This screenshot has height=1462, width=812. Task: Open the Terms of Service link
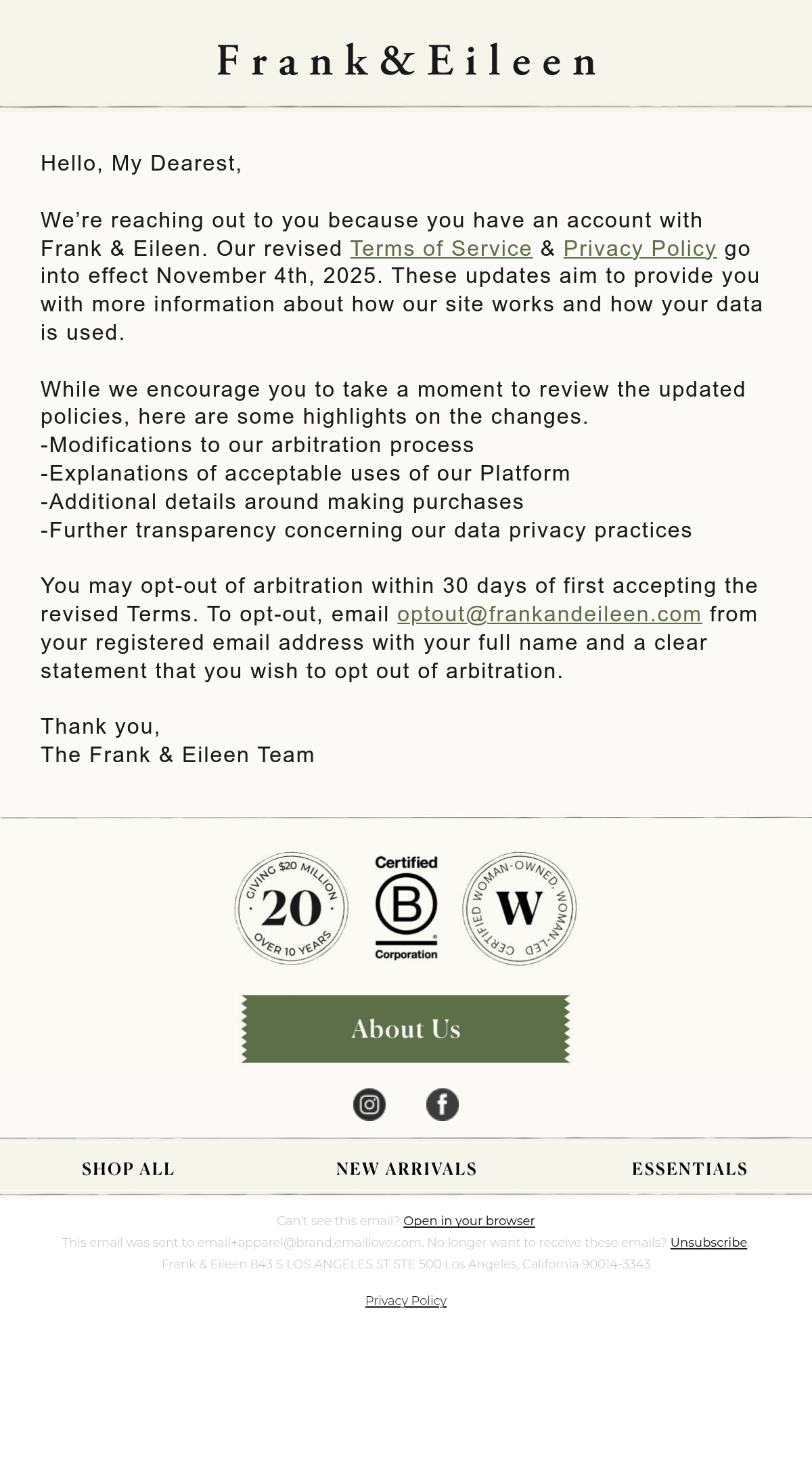[441, 248]
